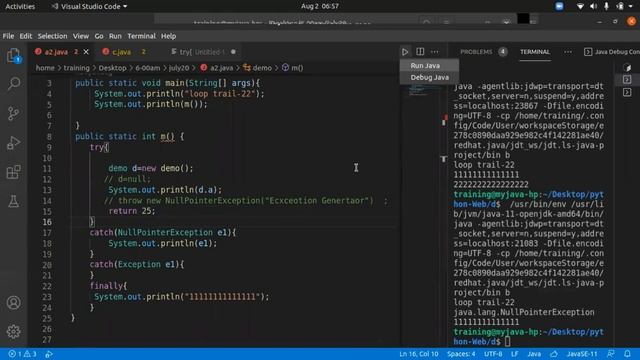640x360 pixels.
Task: Open the Terminal menu
Action: click(141, 36)
